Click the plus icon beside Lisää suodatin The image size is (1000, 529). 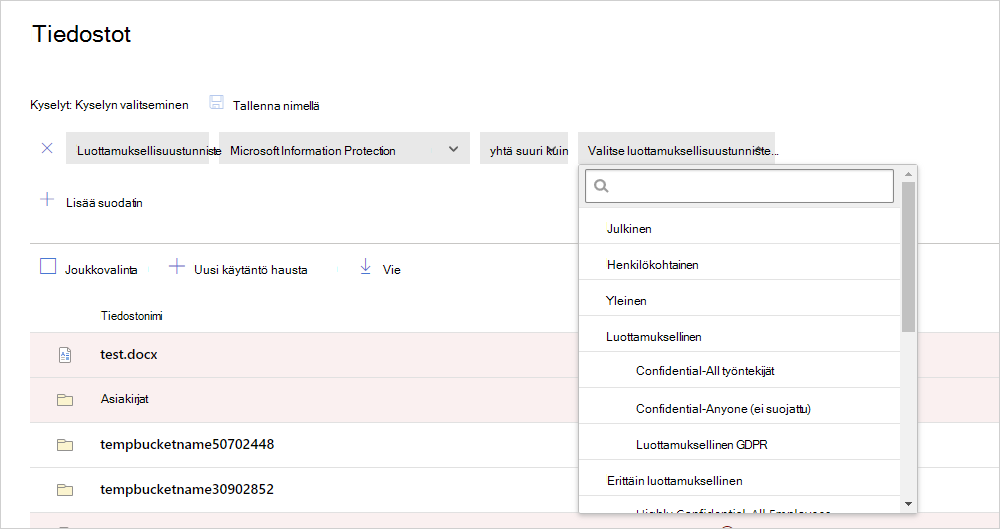[47, 200]
